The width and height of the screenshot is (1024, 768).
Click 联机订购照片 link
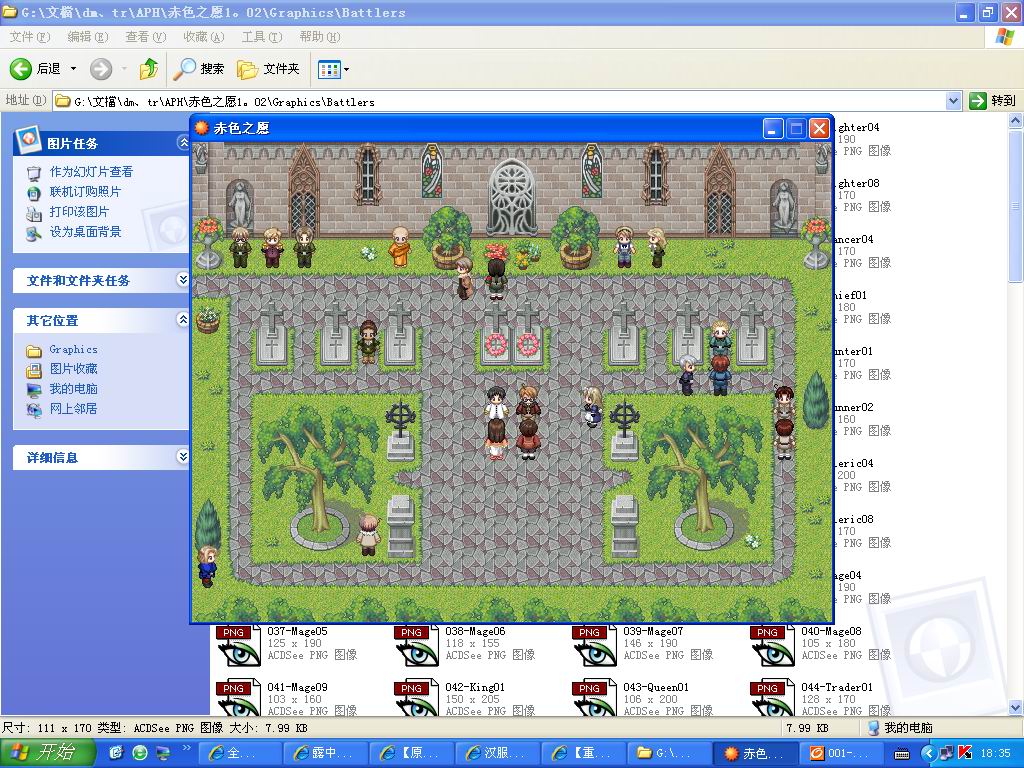click(x=86, y=192)
